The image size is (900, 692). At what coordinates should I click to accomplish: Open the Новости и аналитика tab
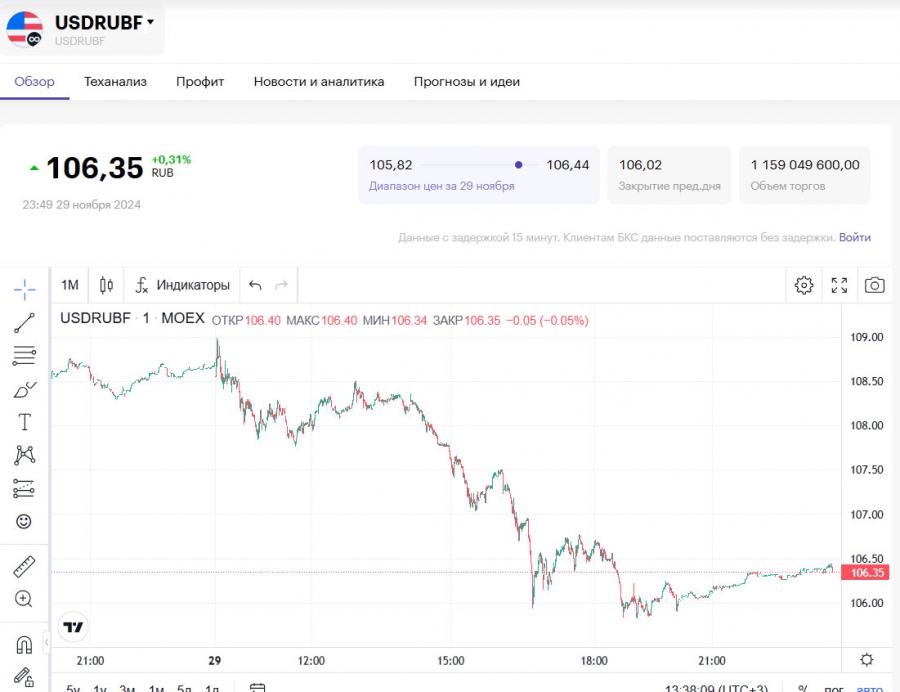(x=319, y=82)
